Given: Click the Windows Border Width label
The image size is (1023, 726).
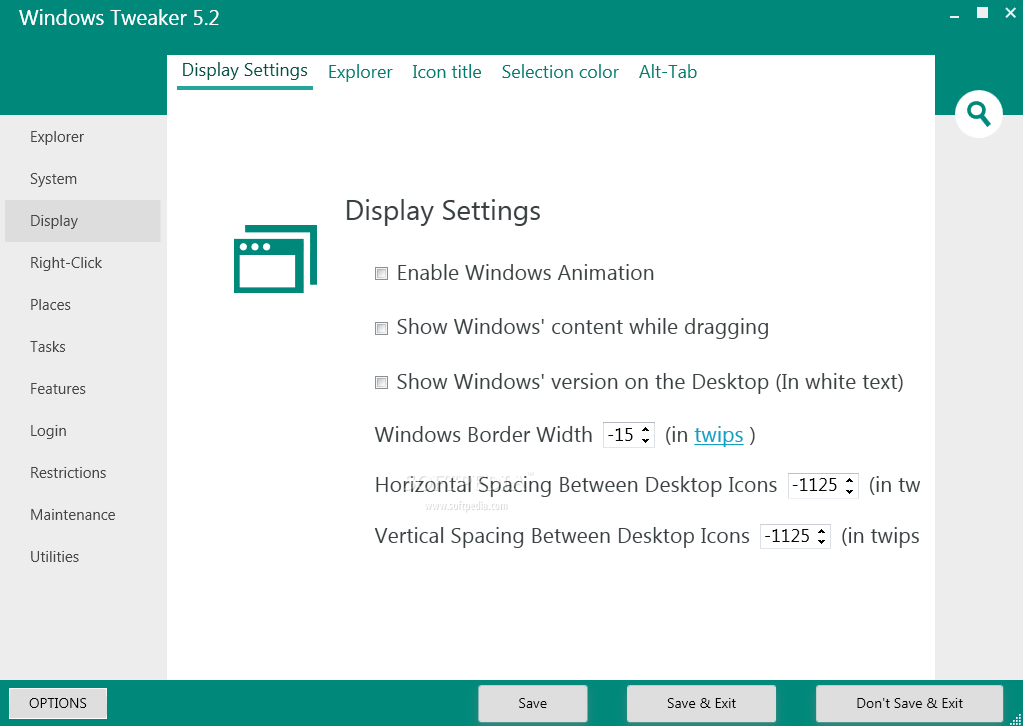Looking at the screenshot, I should (x=483, y=434).
